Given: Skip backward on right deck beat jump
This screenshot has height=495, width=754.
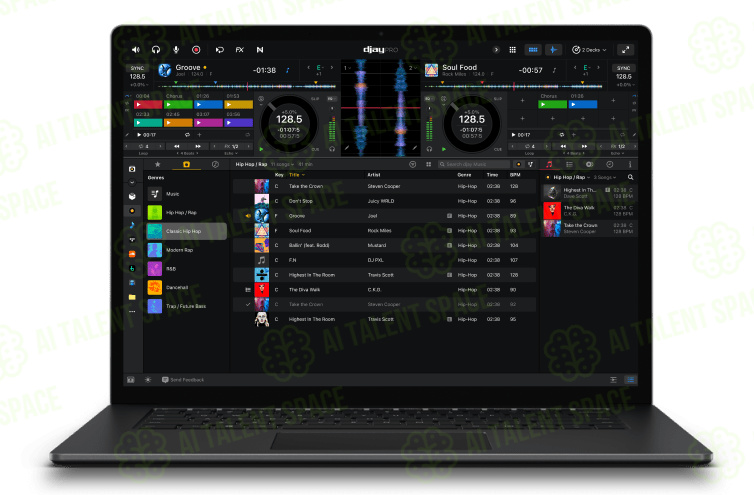Looking at the screenshot, I should pos(563,146).
